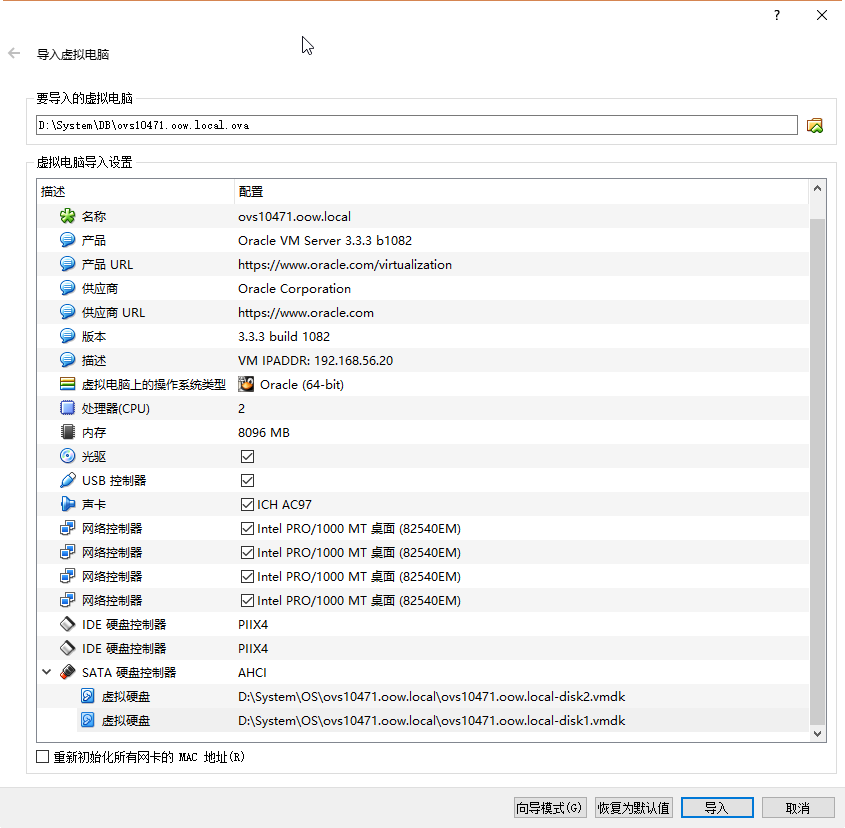Uncheck the third network controller checkbox
The width and height of the screenshot is (845, 828).
247,576
